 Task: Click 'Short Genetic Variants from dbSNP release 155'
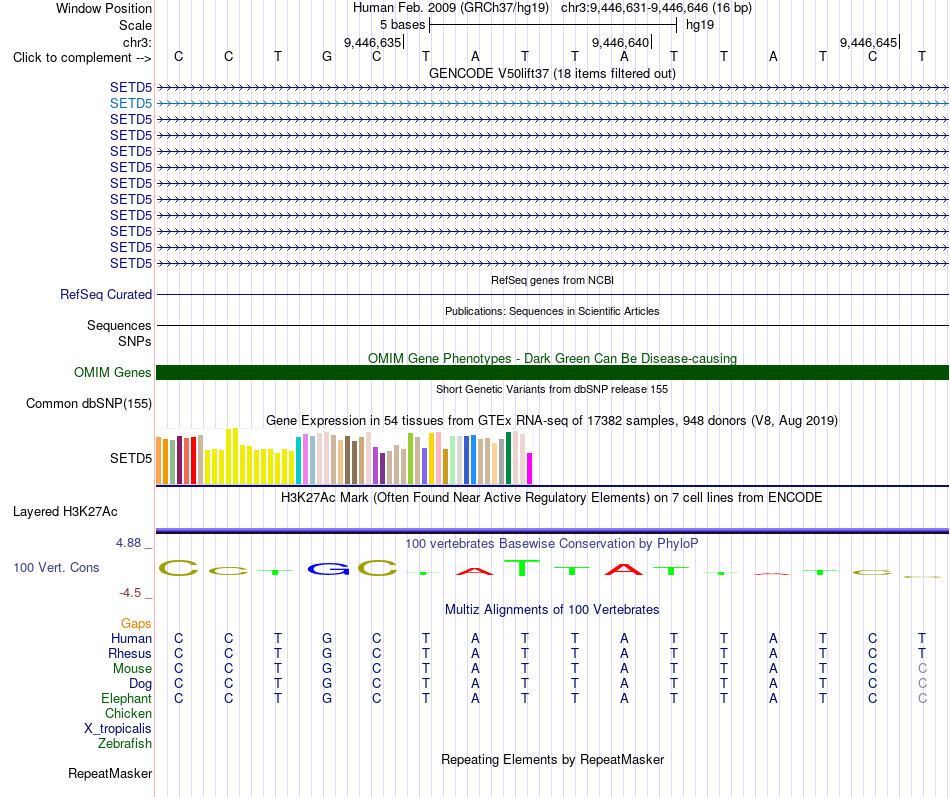click(552, 389)
